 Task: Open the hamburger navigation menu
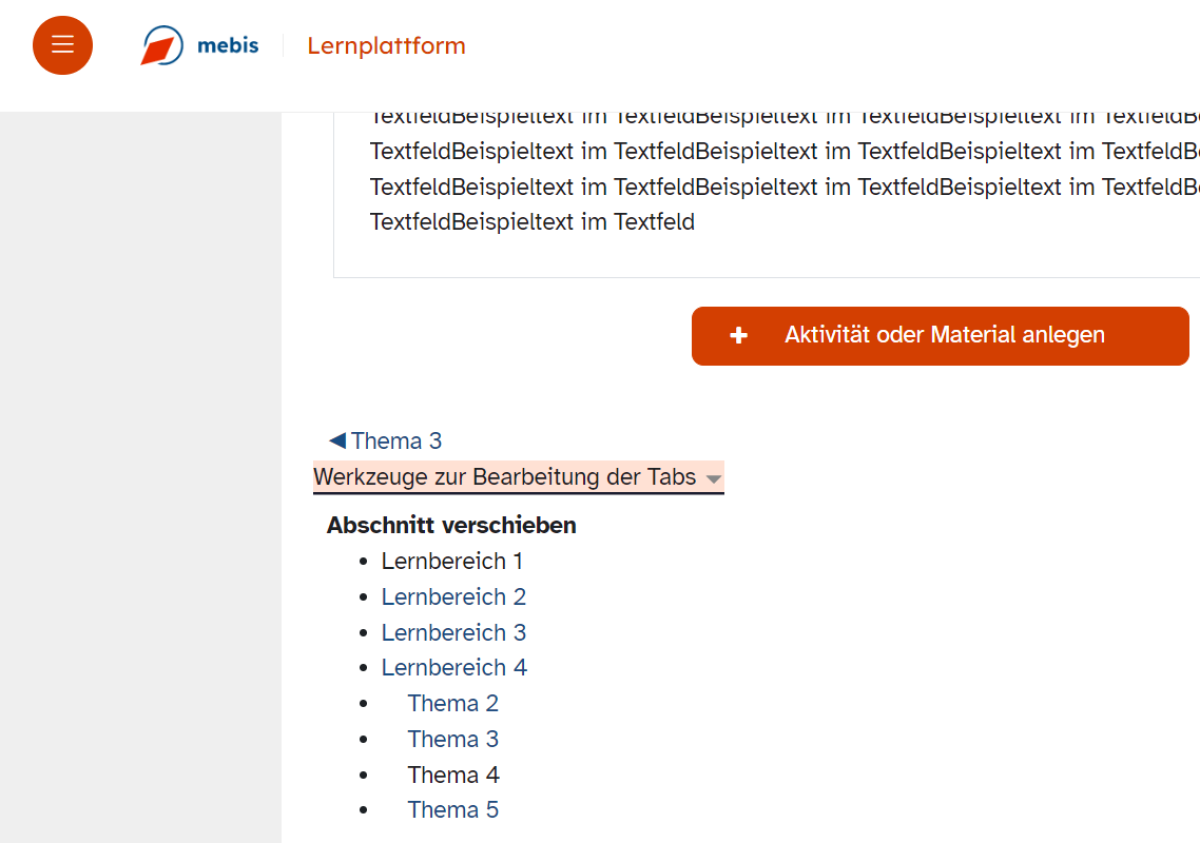pos(62,45)
